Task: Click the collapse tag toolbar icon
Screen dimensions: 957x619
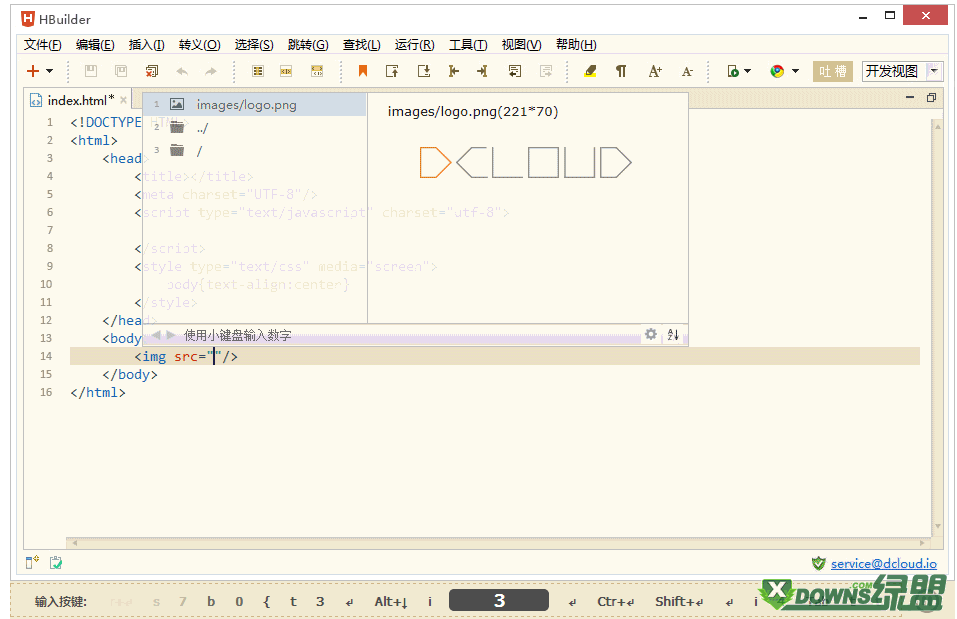Action: [x=286, y=71]
